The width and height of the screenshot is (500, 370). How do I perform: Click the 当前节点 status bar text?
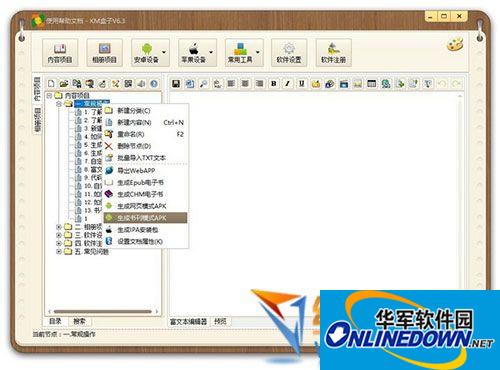(x=64, y=334)
